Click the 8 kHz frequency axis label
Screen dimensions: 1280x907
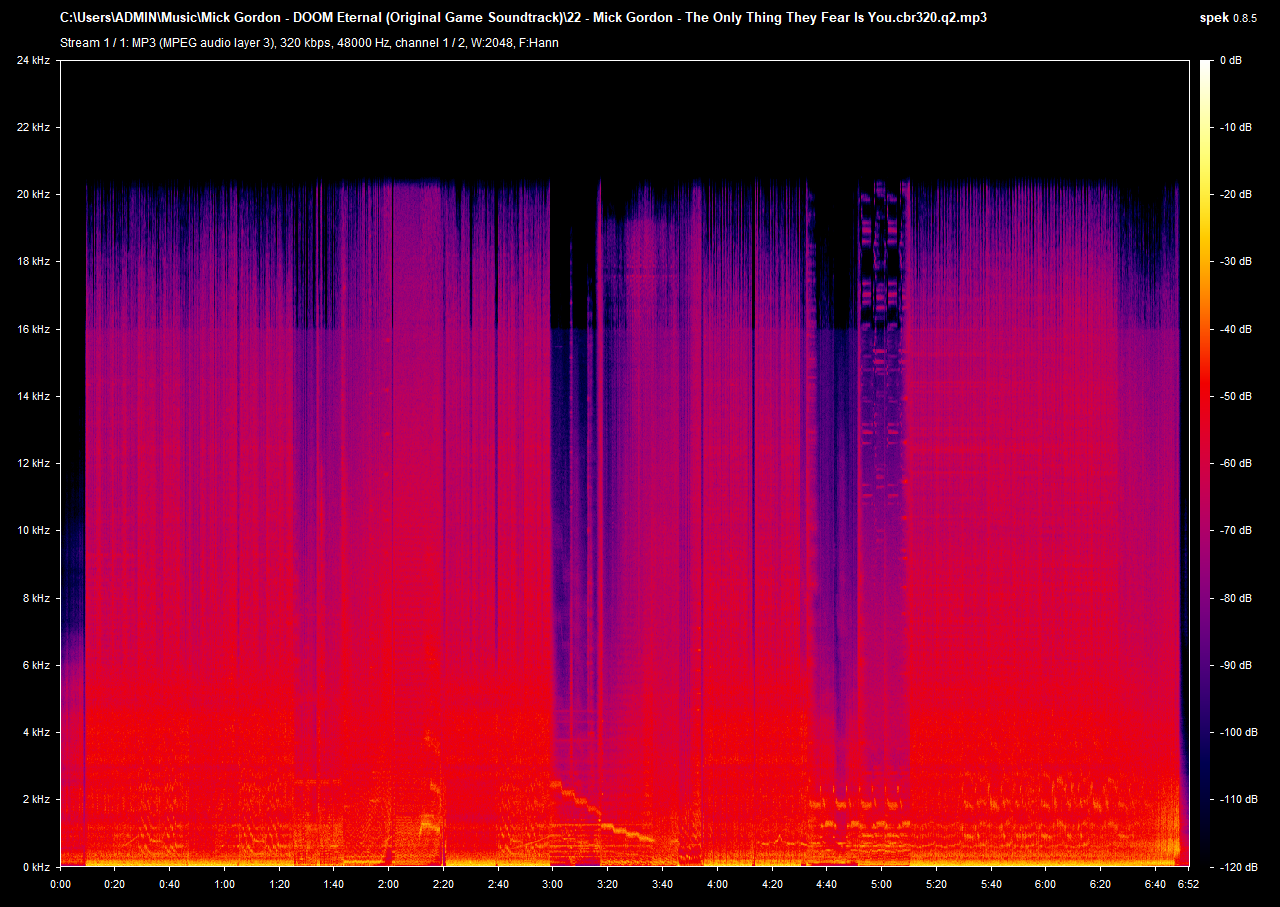[36, 598]
